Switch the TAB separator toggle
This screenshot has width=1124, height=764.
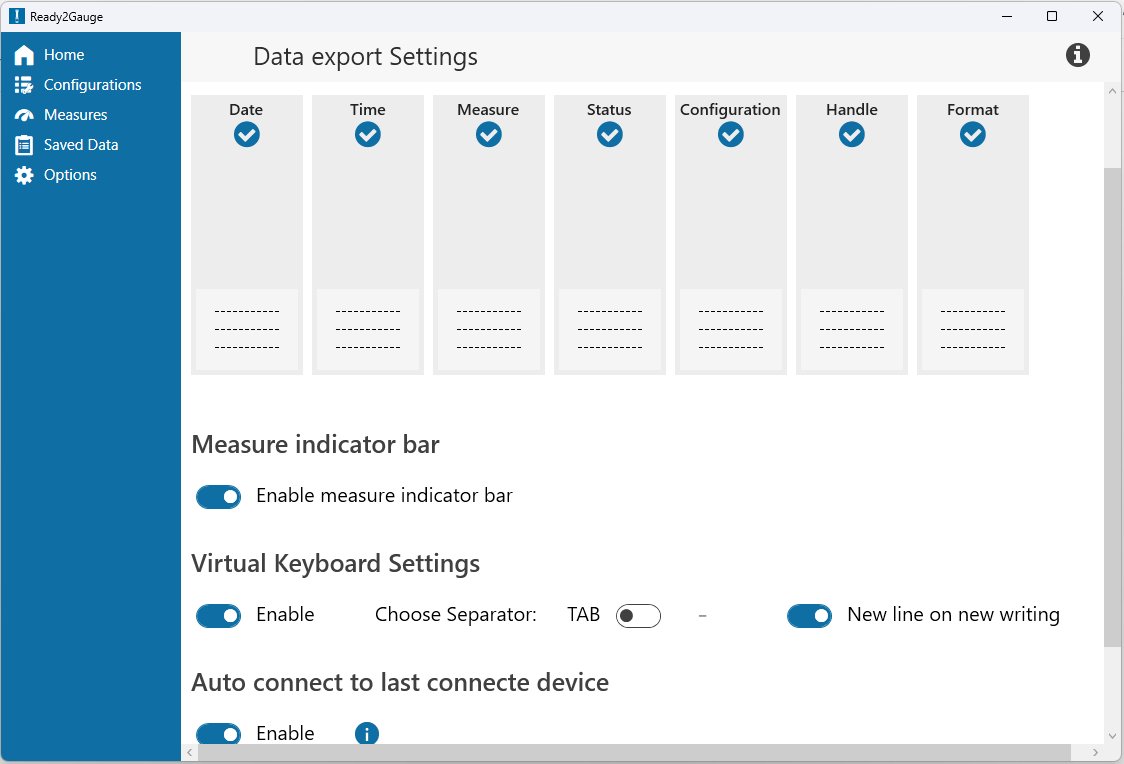click(x=638, y=615)
